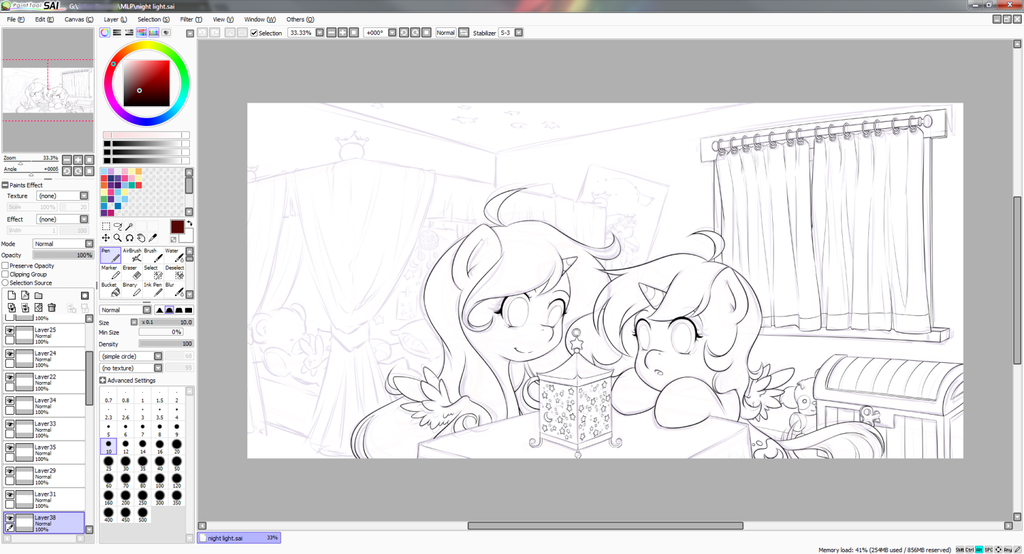This screenshot has height=554, width=1024.
Task: Toggle the RGB slider panel button
Action: (x=117, y=32)
